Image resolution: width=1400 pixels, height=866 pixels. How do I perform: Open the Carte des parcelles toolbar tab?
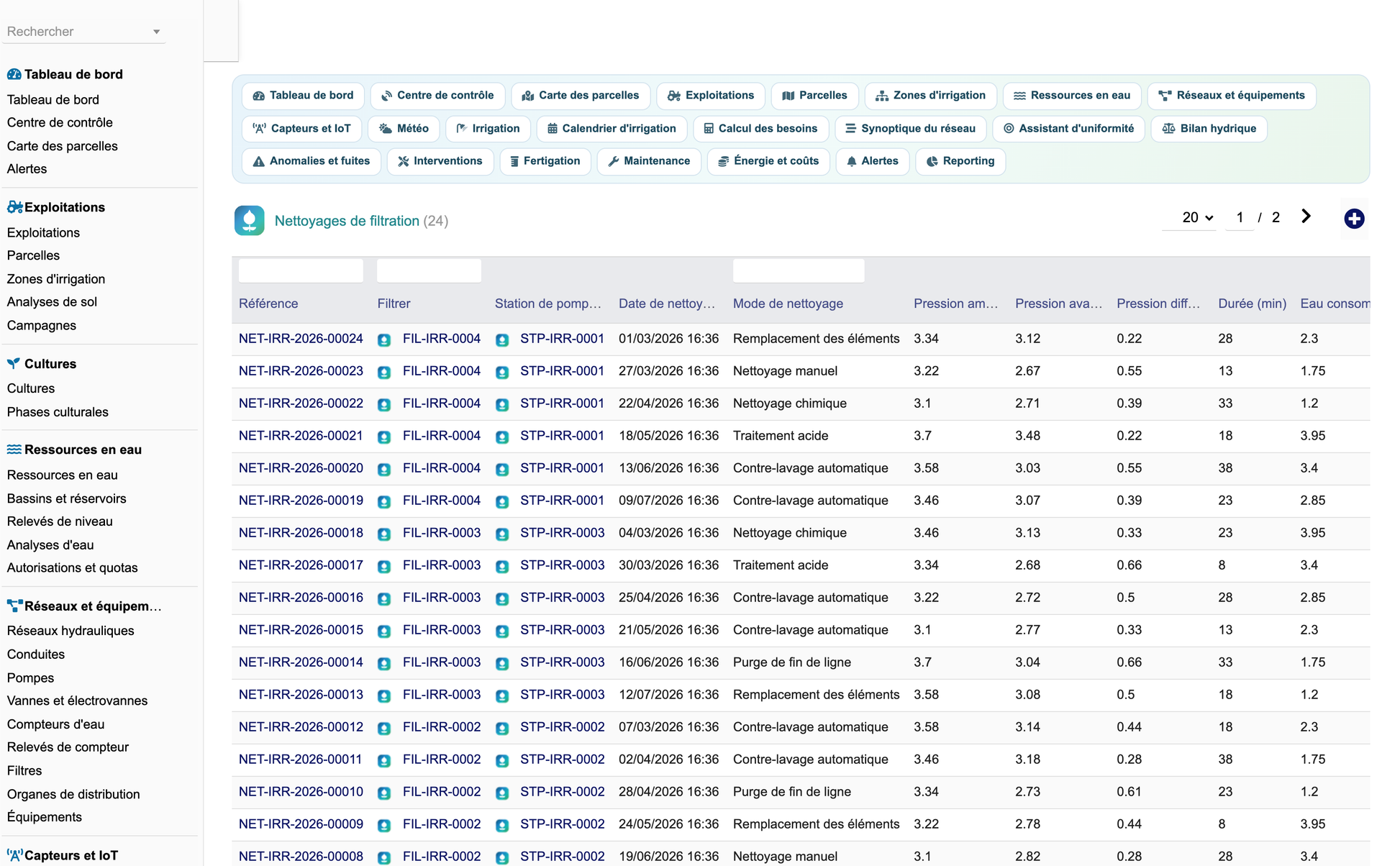point(580,96)
